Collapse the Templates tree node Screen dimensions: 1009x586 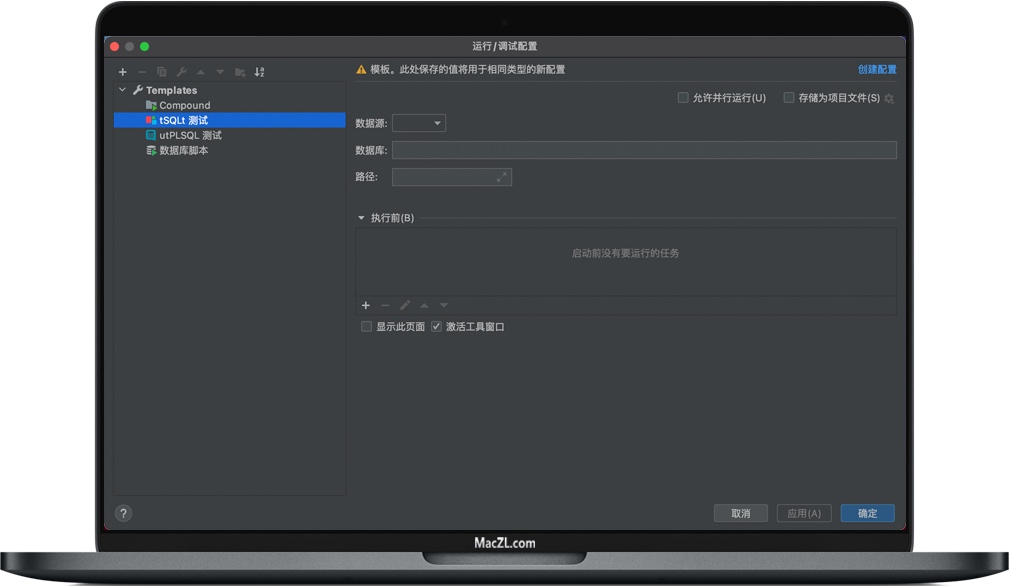[123, 89]
